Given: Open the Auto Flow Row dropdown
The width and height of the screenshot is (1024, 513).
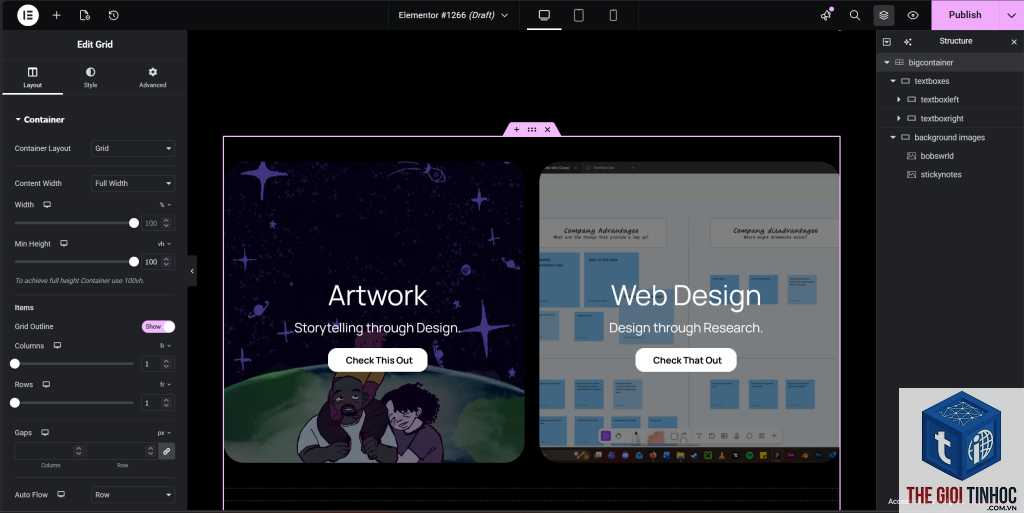Looking at the screenshot, I should point(133,495).
